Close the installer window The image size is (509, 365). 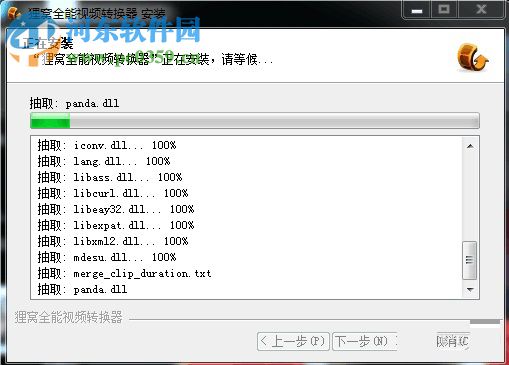point(481,10)
